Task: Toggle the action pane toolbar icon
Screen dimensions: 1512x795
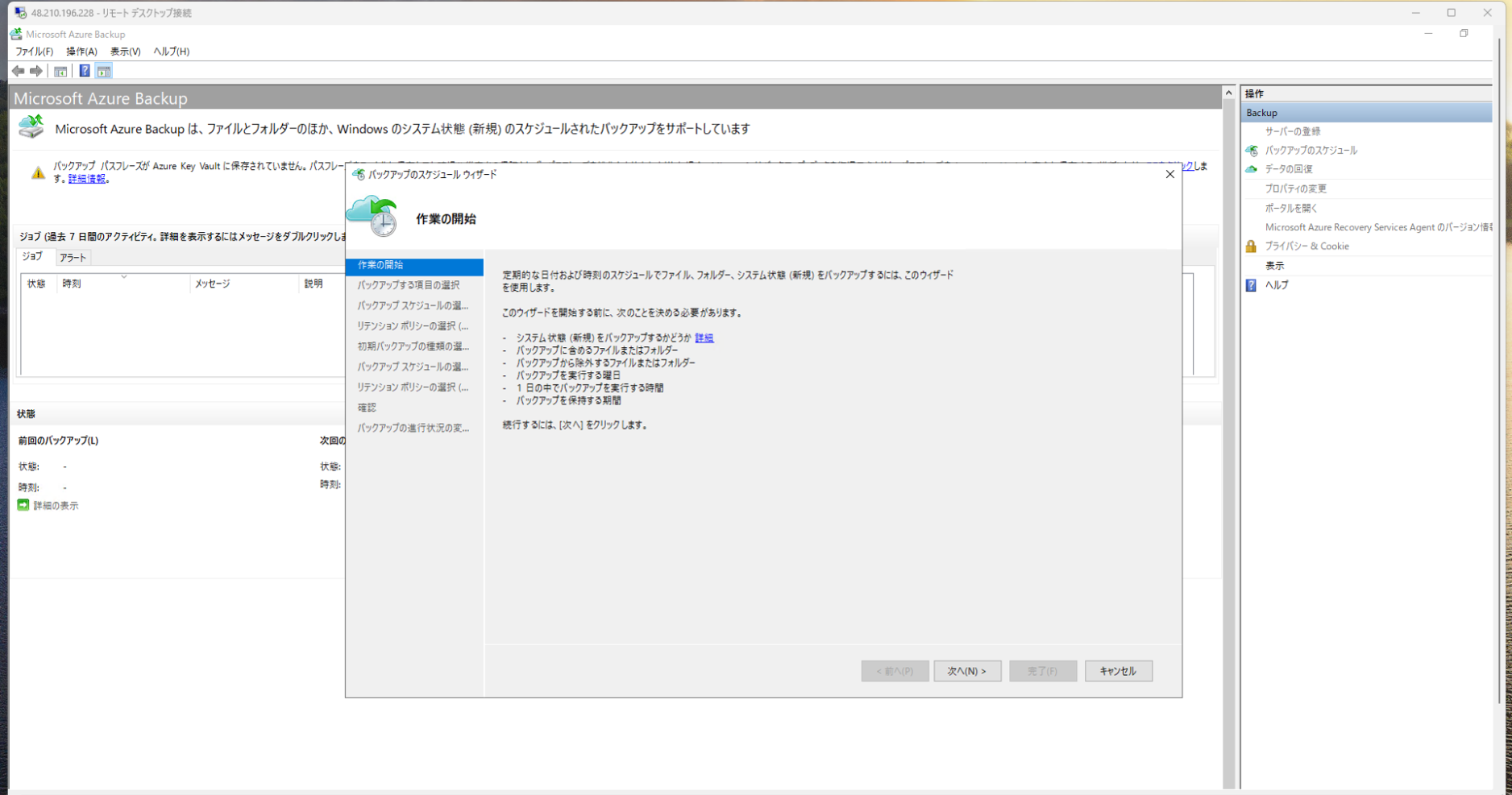Action: tap(104, 71)
